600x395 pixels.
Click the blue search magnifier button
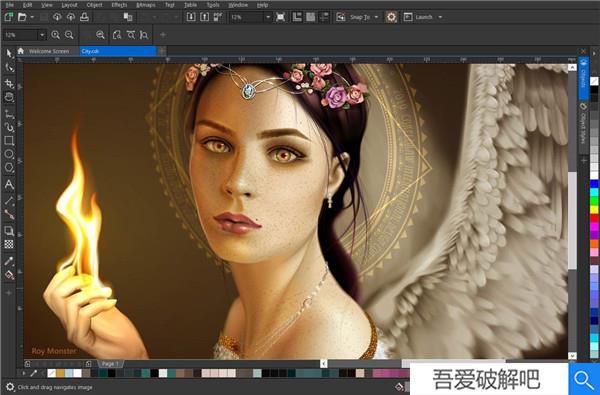pyautogui.click(x=584, y=379)
